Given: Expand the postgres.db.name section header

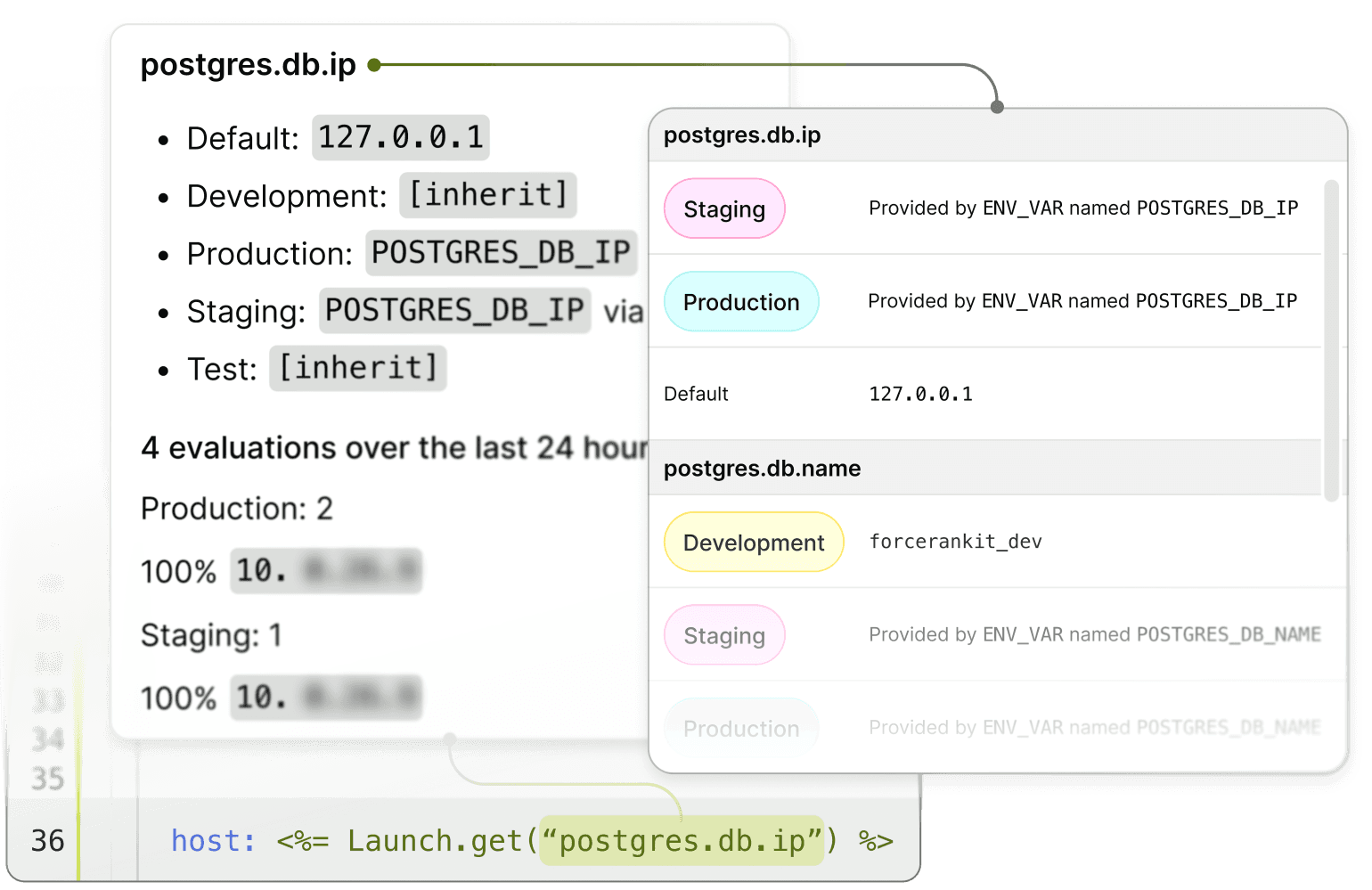Looking at the screenshot, I should pos(762,468).
